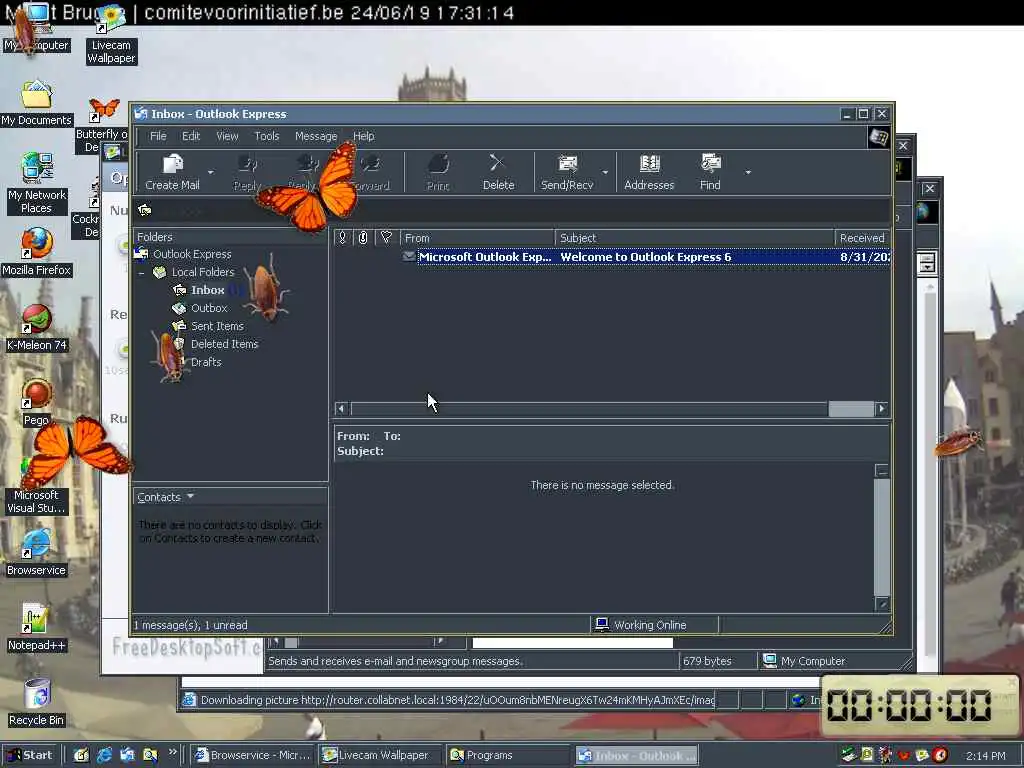
Task: Click the 00:00:00 timer widget
Action: tap(920, 705)
